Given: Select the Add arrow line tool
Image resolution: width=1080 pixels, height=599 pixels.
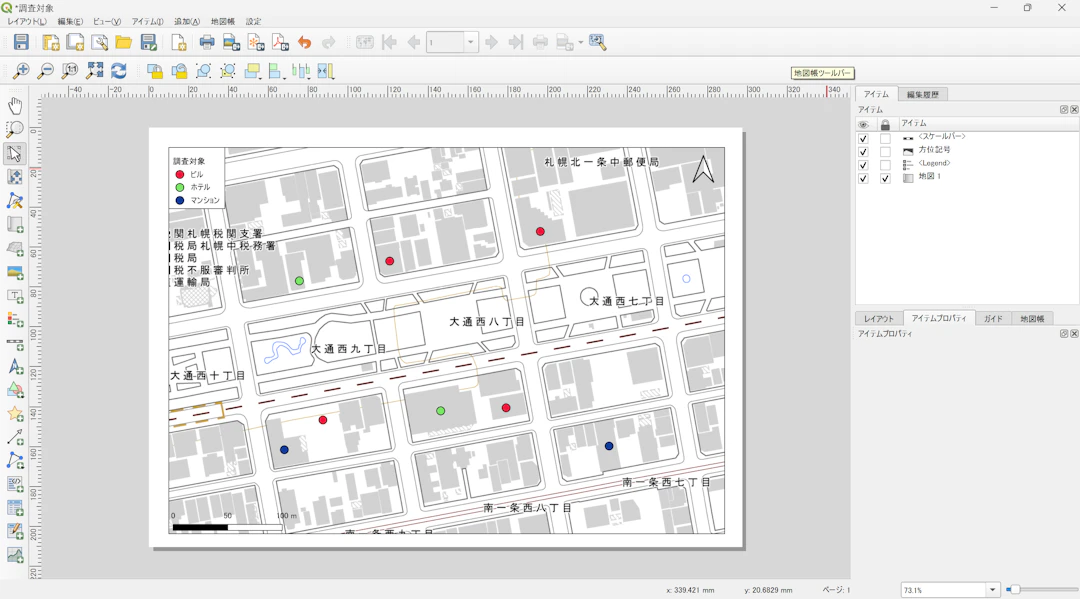Looking at the screenshot, I should click(14, 438).
